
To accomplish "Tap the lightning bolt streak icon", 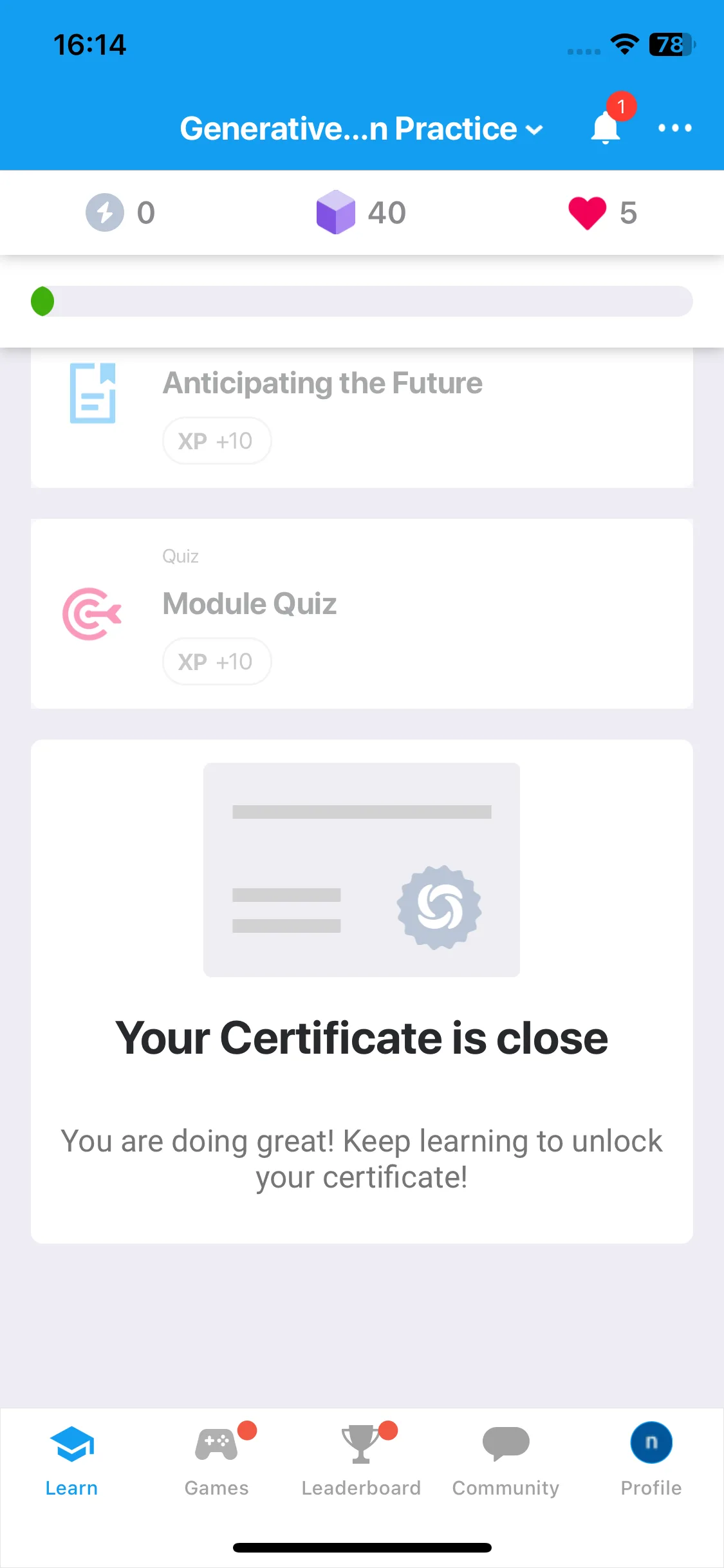I will pos(105,212).
